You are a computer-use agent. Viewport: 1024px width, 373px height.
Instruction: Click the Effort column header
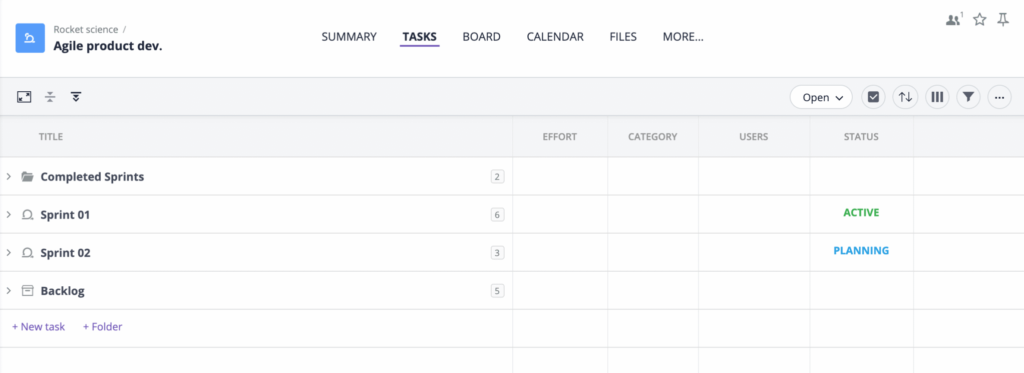point(560,137)
